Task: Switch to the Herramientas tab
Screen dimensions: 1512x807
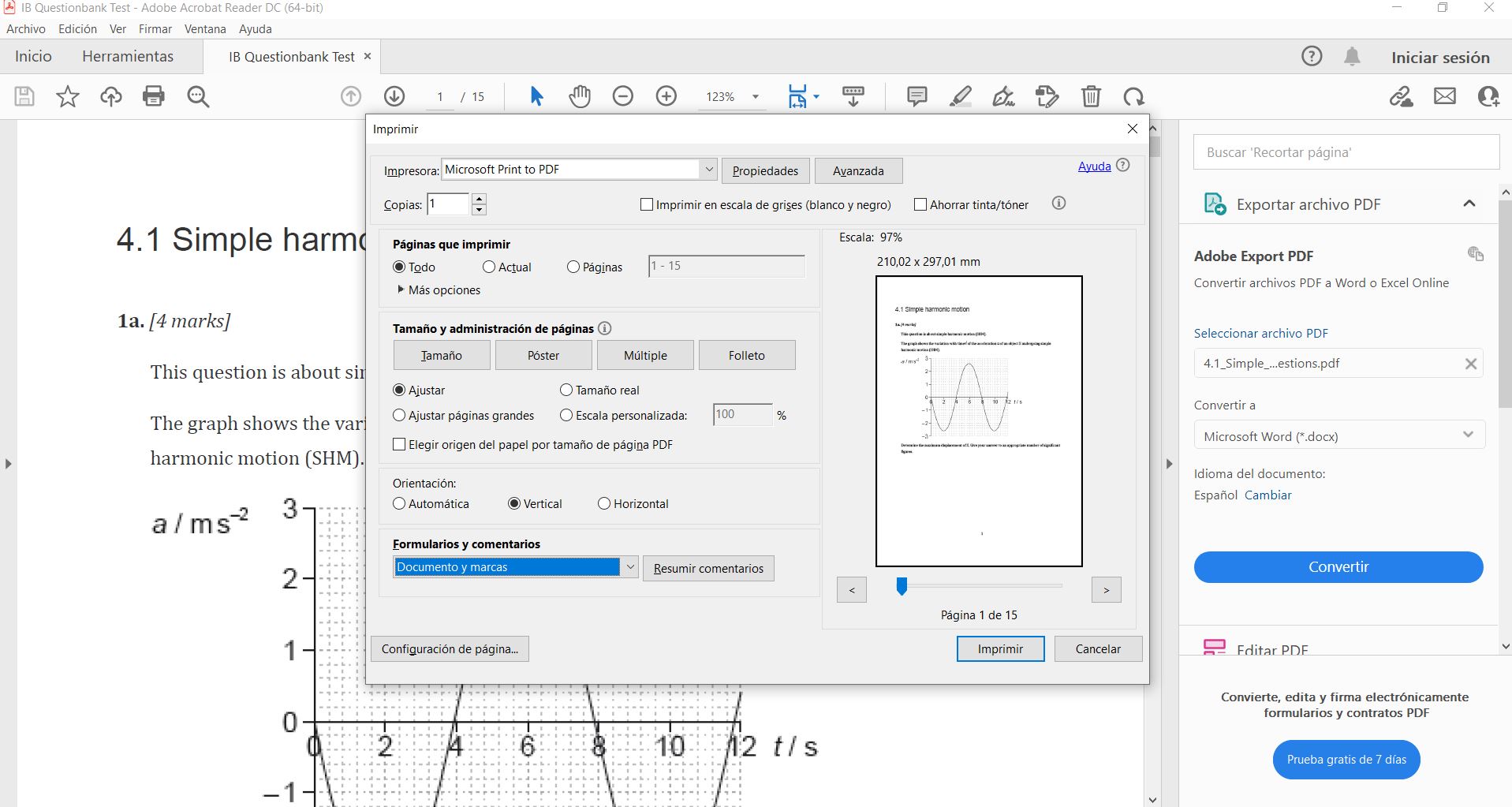Action: [128, 57]
